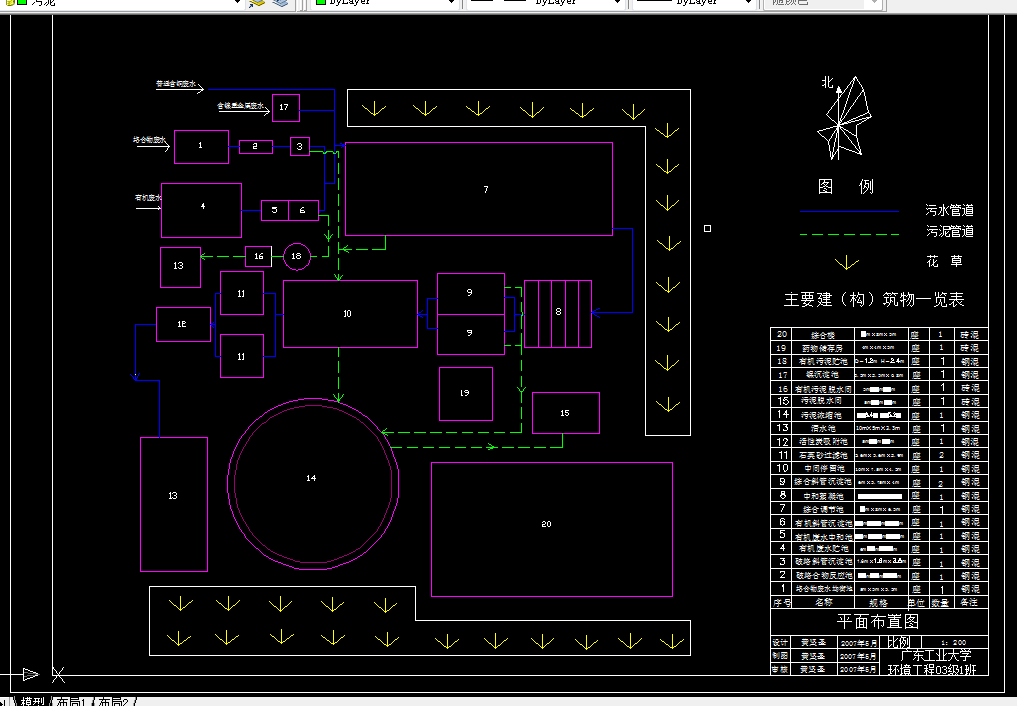
Task: Click the tab scroll arrow left of 模型
Action: 5,701
